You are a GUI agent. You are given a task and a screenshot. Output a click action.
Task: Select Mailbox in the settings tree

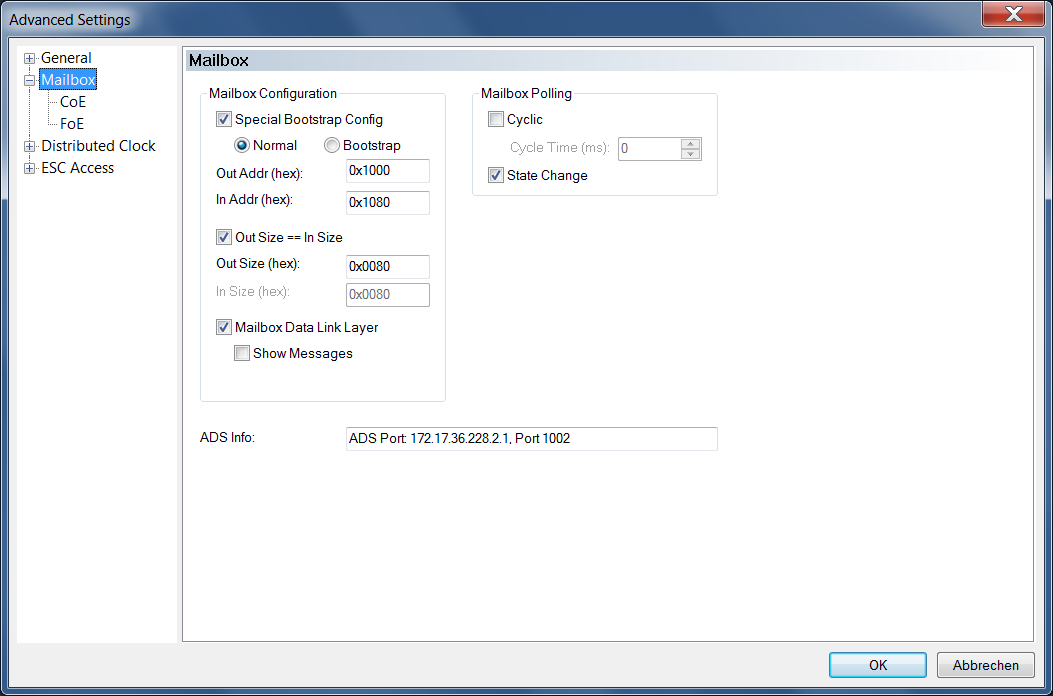point(68,80)
